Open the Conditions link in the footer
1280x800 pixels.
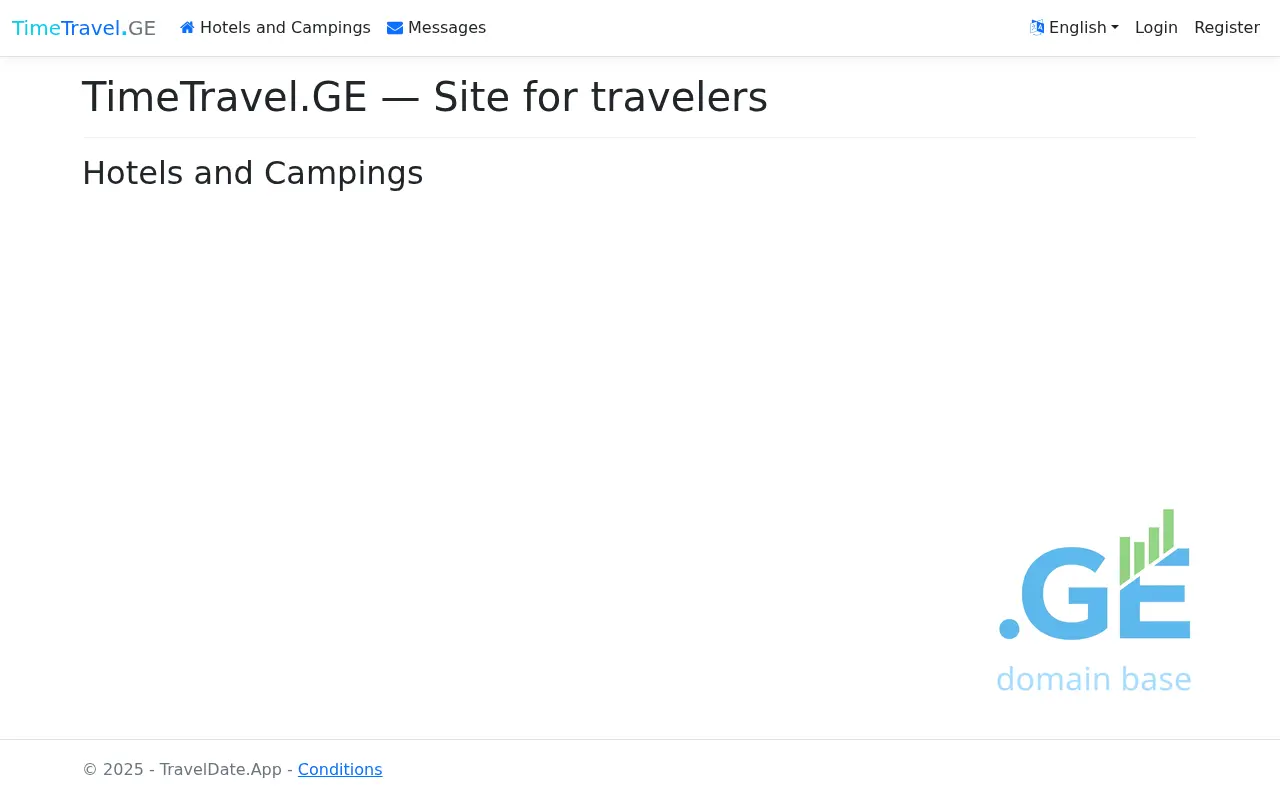(340, 769)
